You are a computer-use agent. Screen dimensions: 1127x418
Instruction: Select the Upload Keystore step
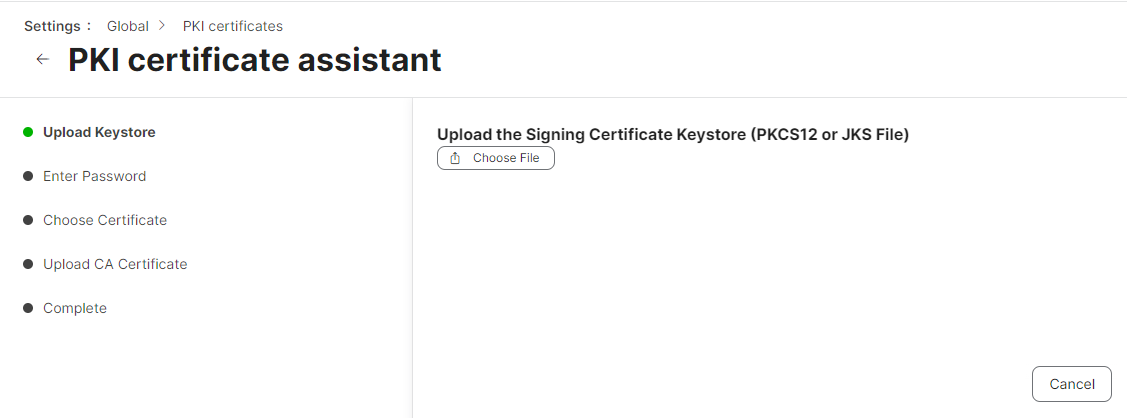tap(99, 132)
